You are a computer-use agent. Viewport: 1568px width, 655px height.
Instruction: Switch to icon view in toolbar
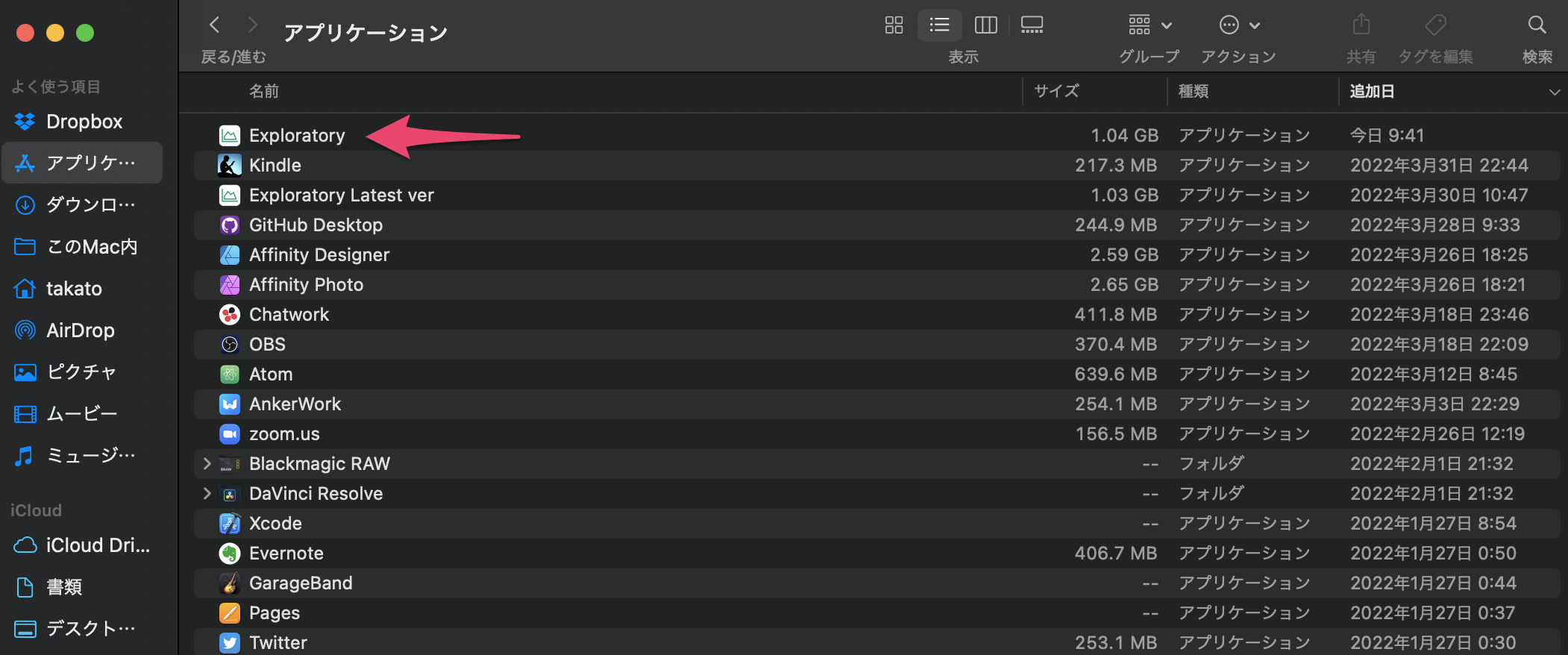(894, 25)
